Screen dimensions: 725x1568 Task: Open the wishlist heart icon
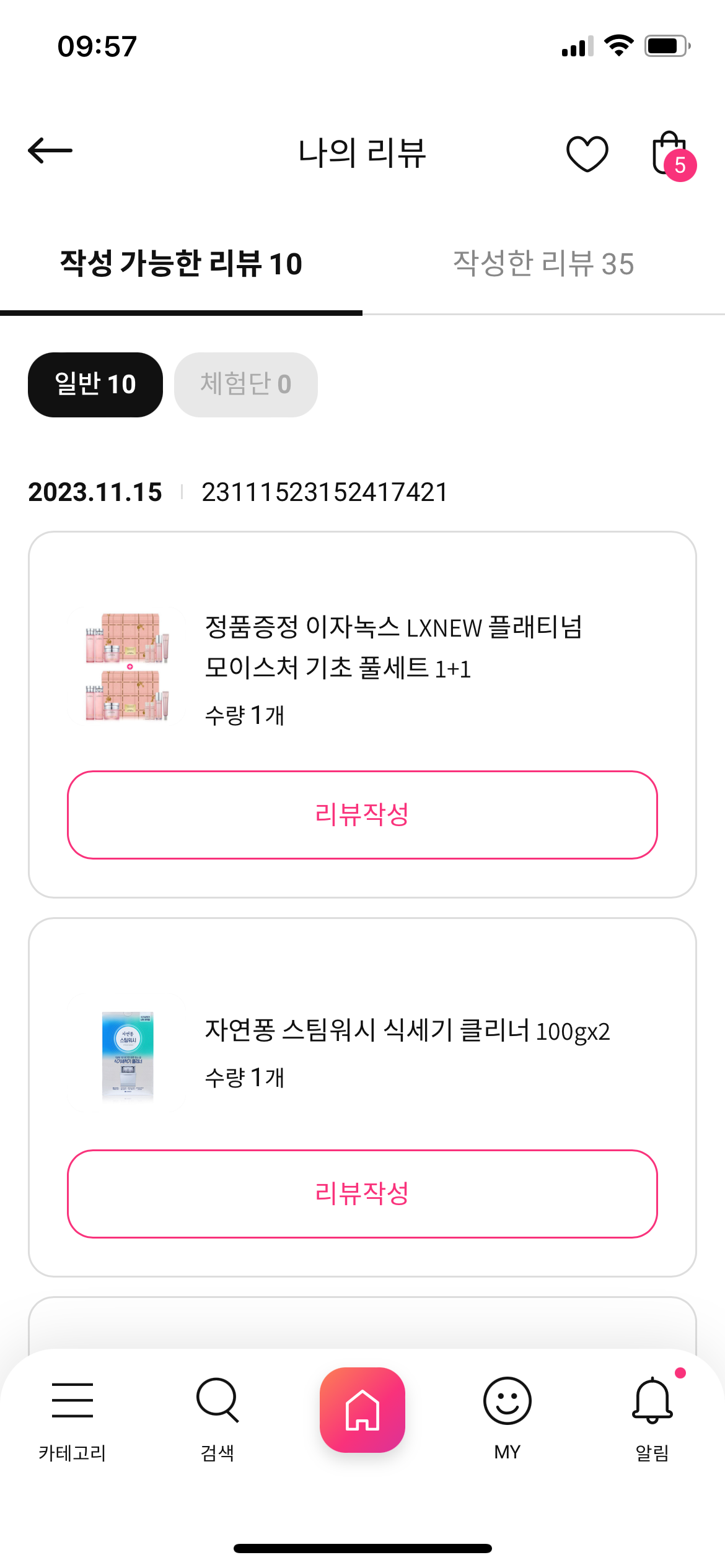click(x=587, y=153)
